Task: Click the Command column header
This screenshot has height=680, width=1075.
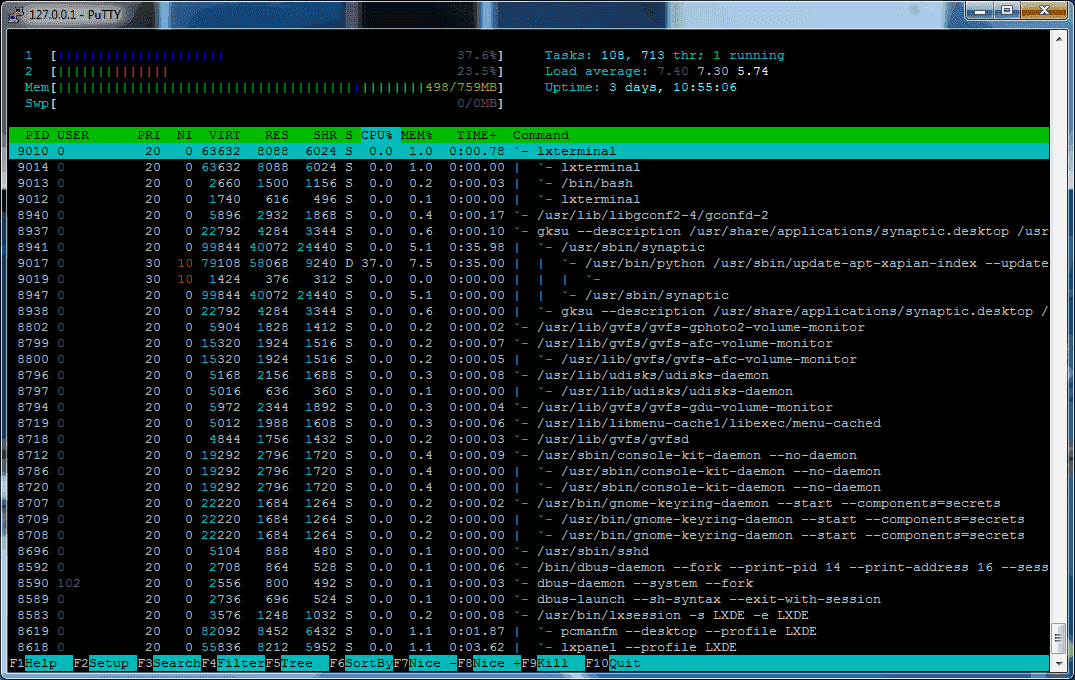Action: tap(541, 135)
